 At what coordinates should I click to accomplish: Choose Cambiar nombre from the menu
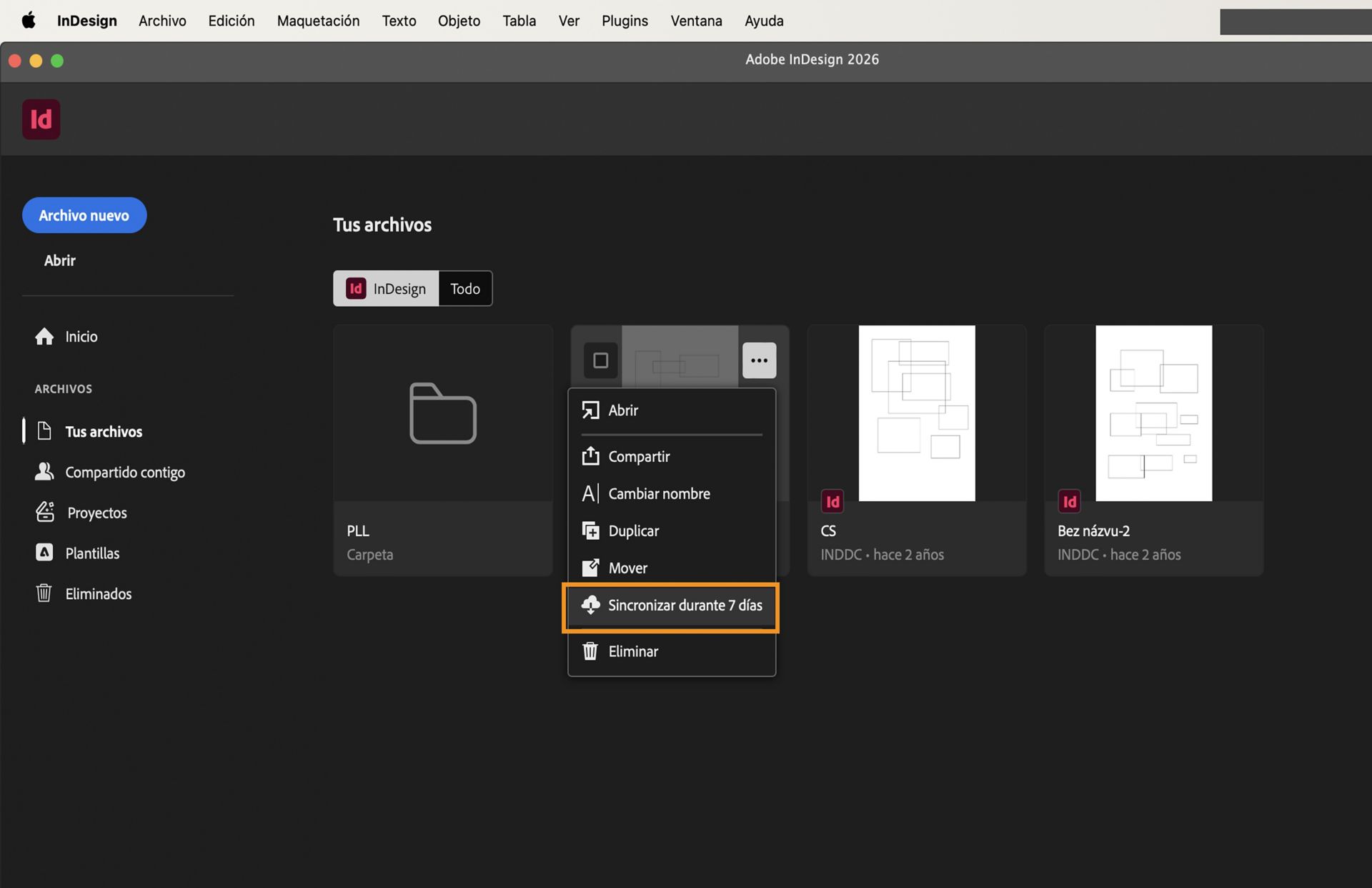coord(659,493)
